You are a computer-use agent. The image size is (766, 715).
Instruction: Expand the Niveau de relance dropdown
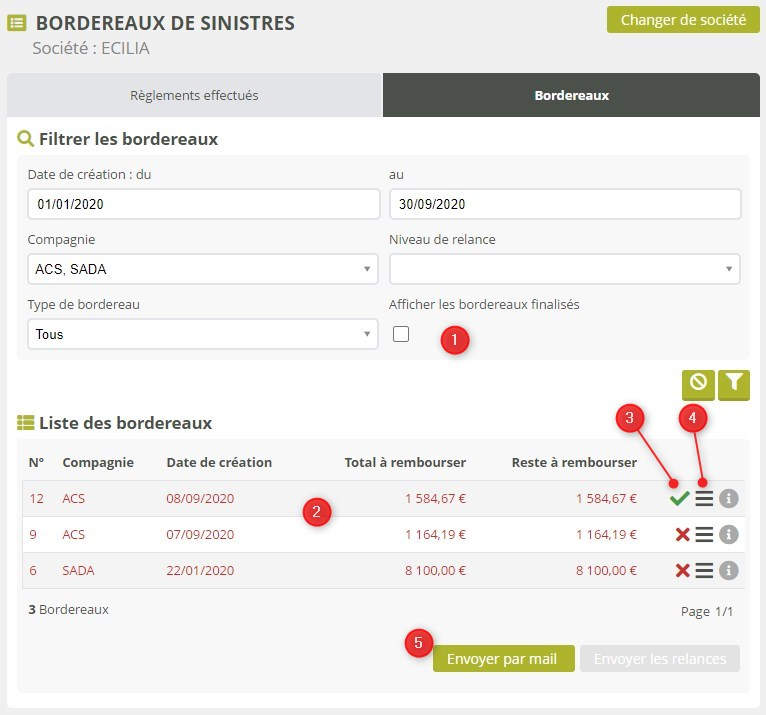click(564, 269)
